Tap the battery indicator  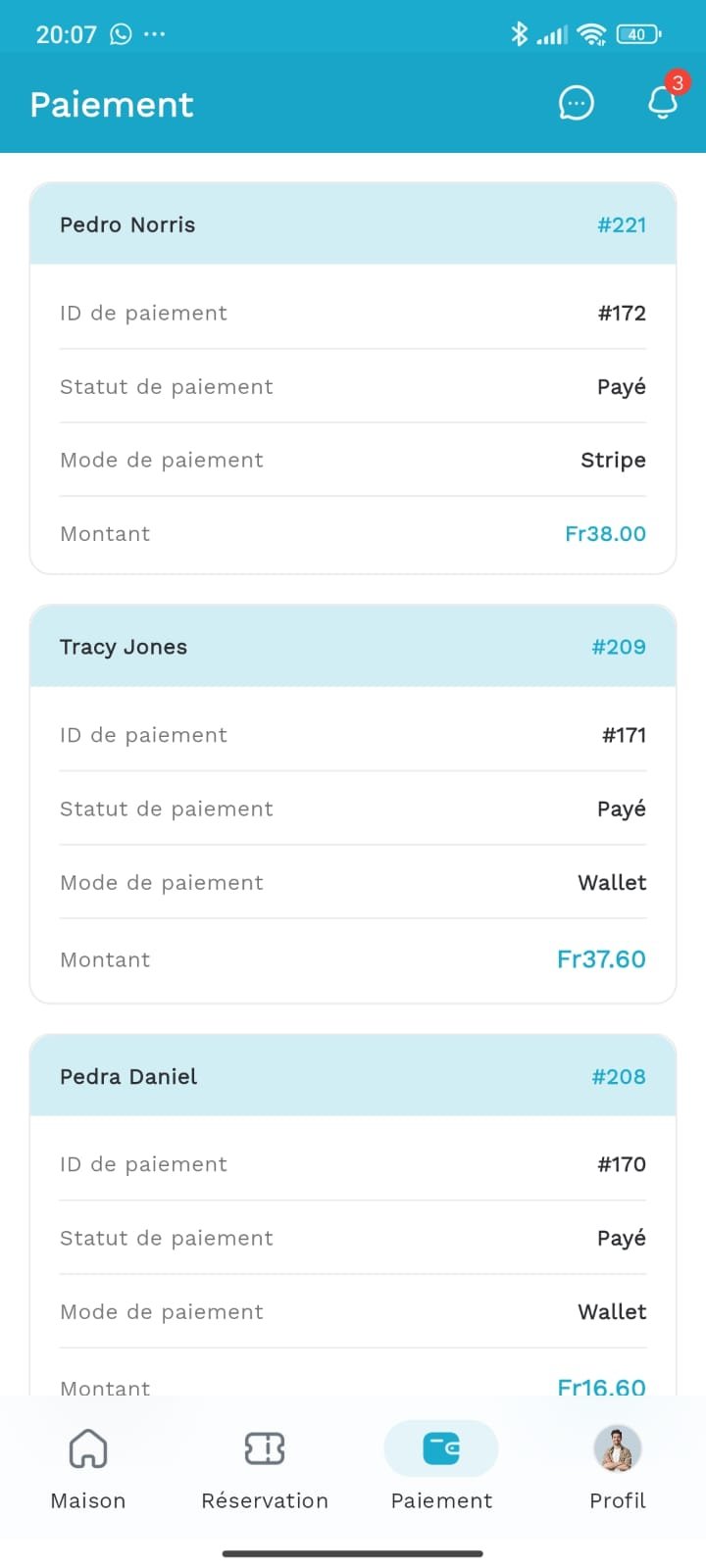pos(638,34)
